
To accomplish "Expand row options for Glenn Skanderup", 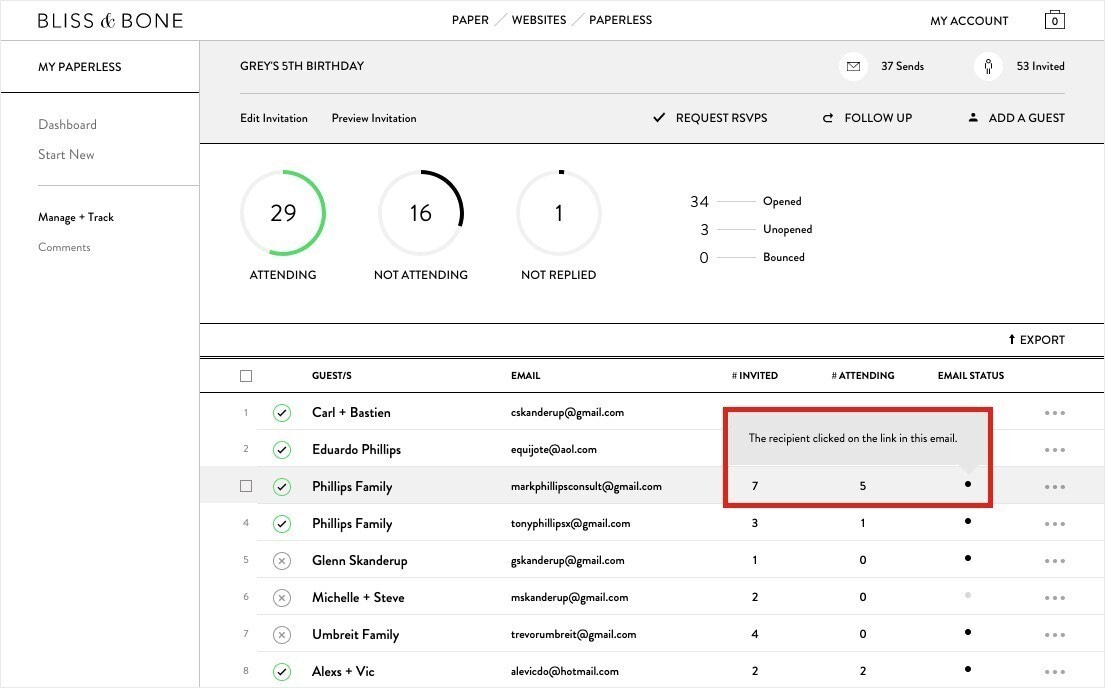I will click(1054, 561).
